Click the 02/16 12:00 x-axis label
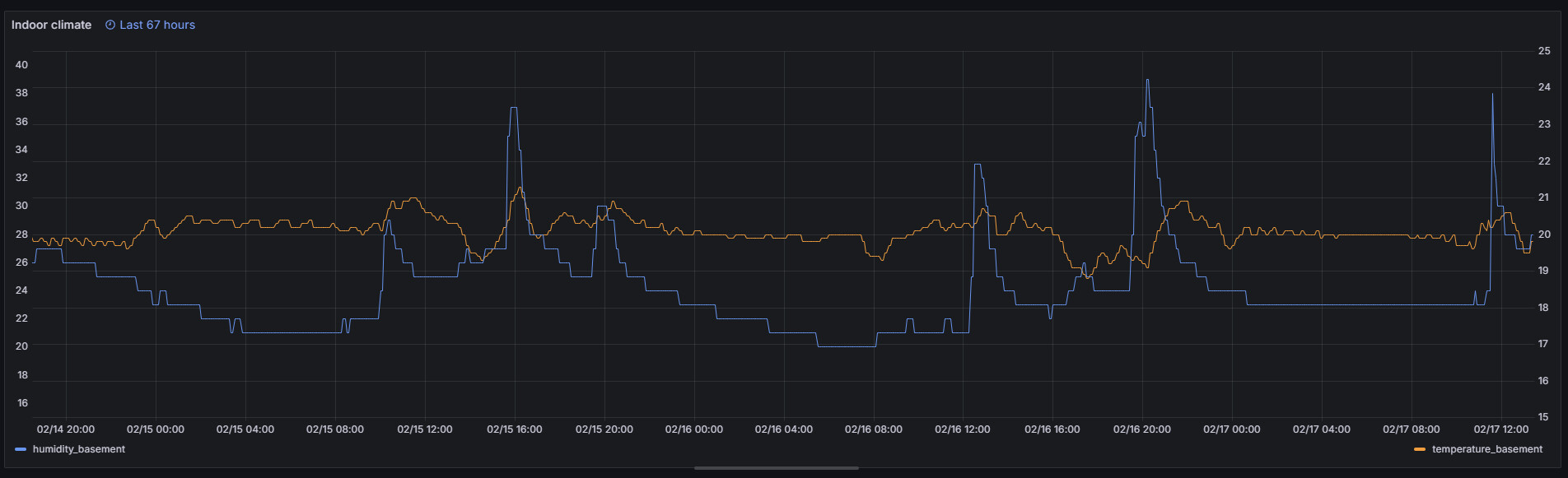The image size is (1568, 478). pos(962,429)
